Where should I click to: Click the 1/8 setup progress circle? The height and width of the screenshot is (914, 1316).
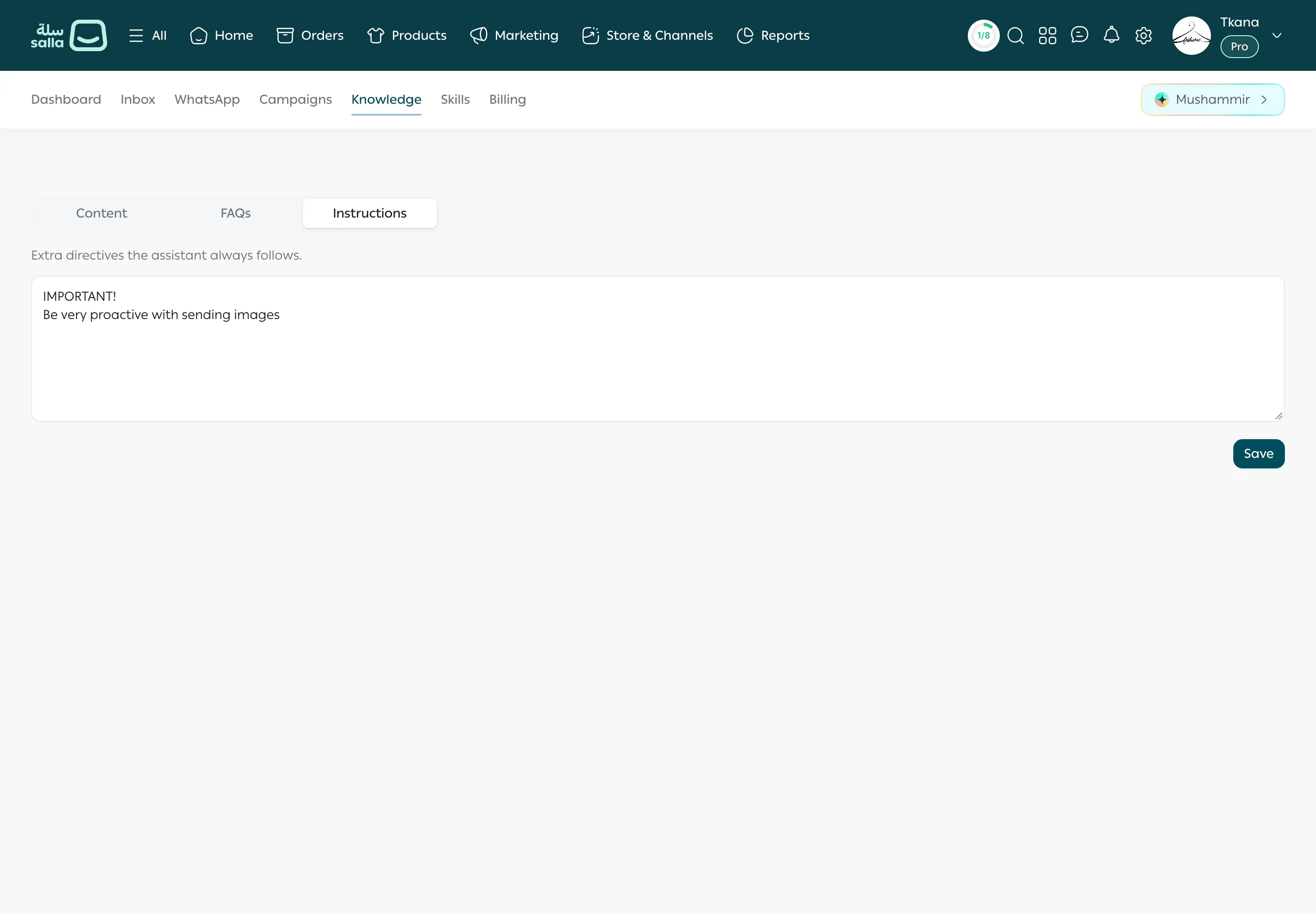[983, 36]
